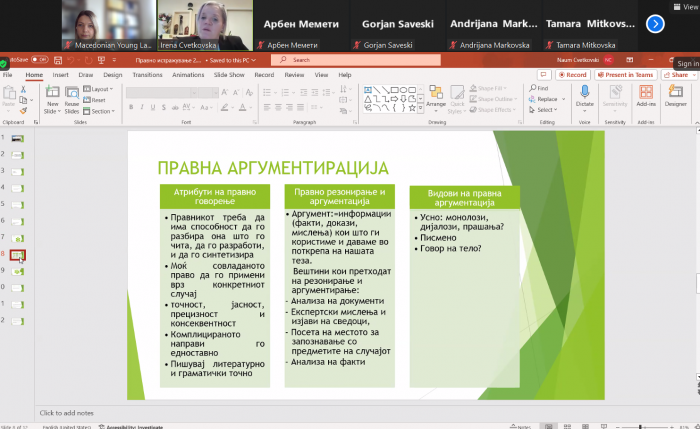Open the Transitions tab
This screenshot has width=700, height=429.
click(147, 74)
